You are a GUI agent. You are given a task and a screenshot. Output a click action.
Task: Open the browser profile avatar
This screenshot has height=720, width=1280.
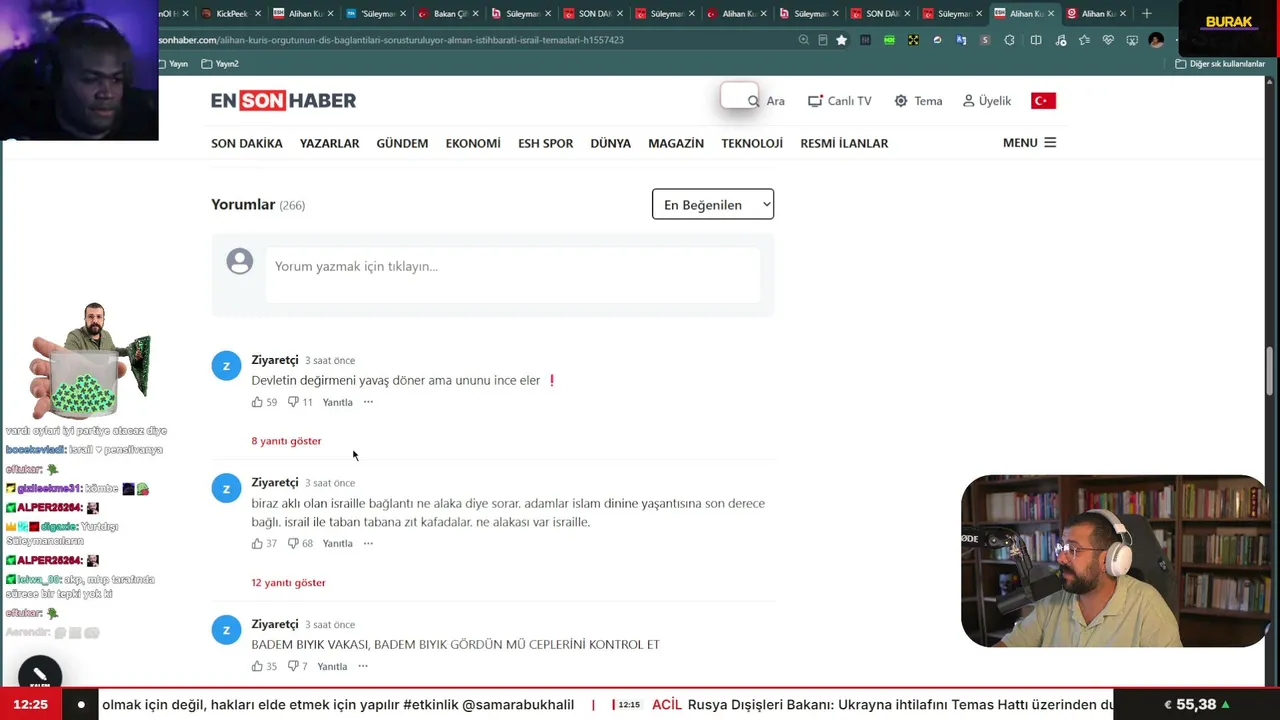point(1156,40)
